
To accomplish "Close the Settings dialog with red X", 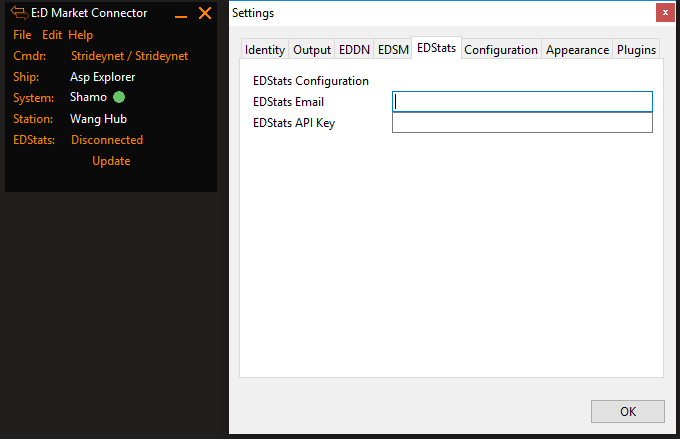I will point(665,13).
